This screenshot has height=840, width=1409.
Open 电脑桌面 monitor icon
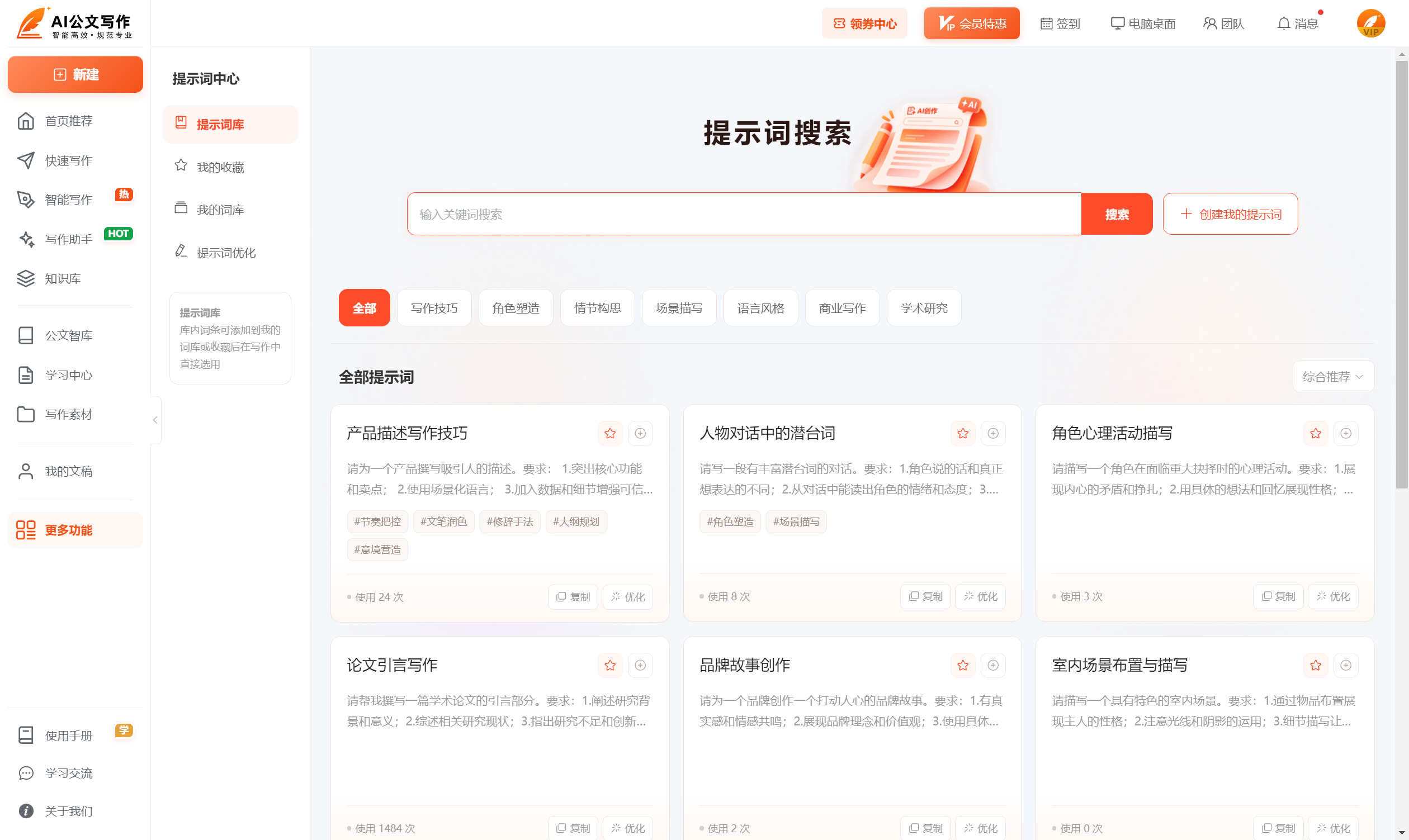(x=1117, y=23)
